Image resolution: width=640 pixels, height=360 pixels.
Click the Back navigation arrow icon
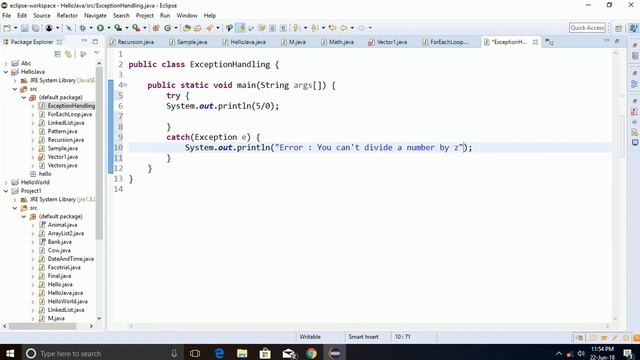tap(344, 28)
